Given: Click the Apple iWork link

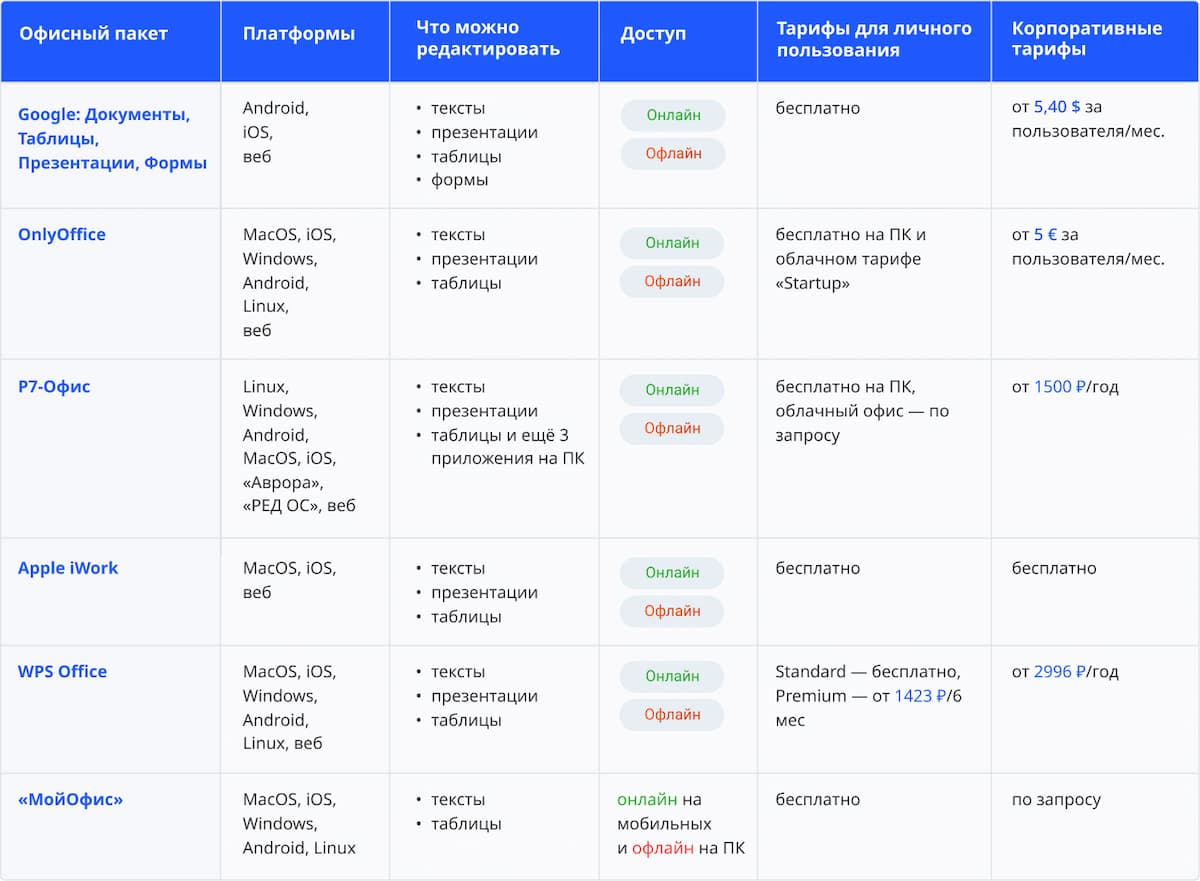Looking at the screenshot, I should (x=68, y=568).
